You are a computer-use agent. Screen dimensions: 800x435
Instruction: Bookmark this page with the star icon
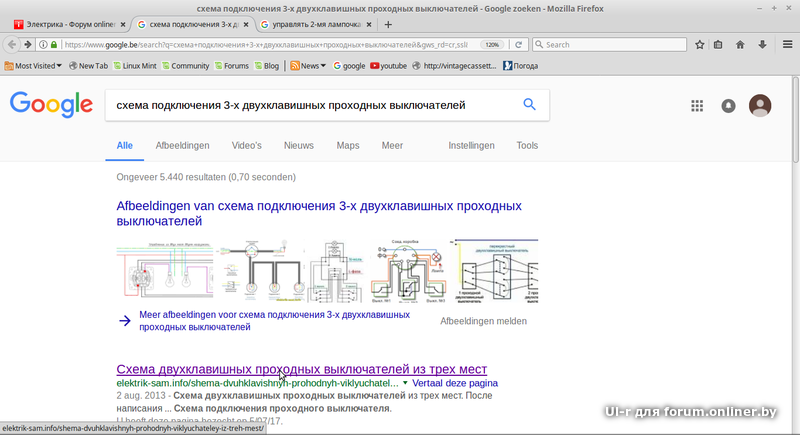coord(698,44)
